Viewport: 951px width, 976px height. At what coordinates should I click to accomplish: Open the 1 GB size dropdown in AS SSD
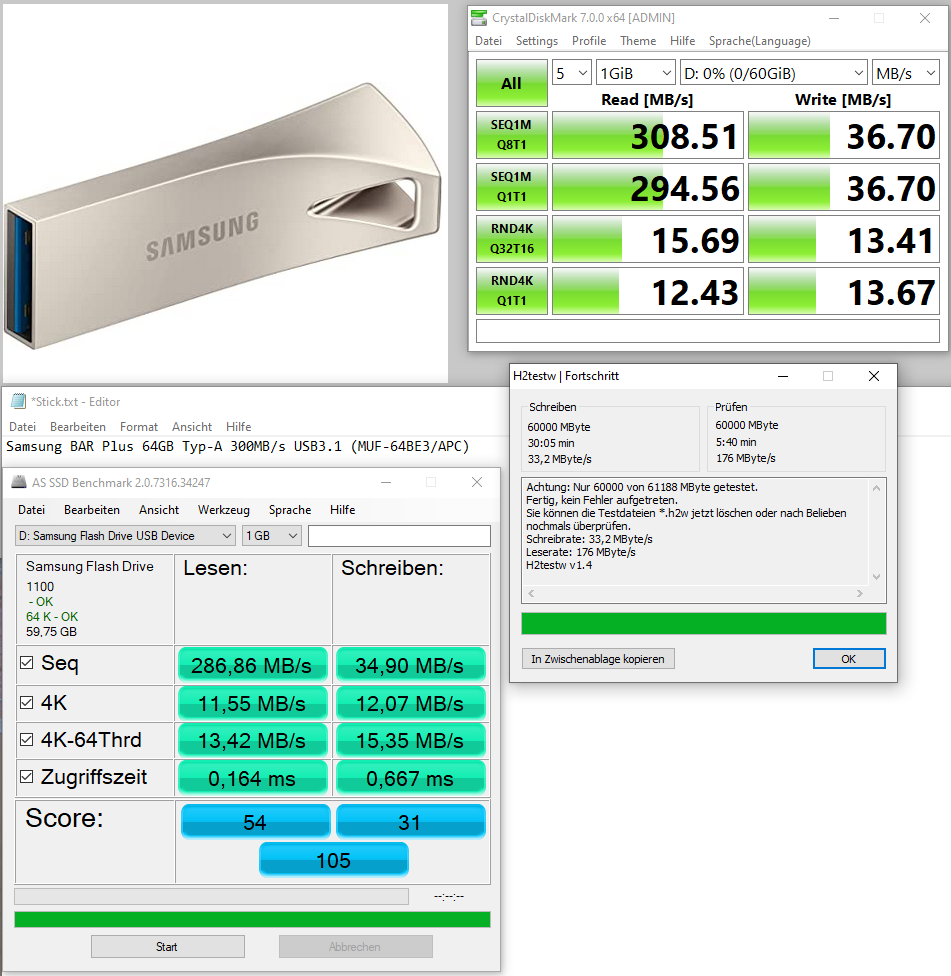pos(272,536)
